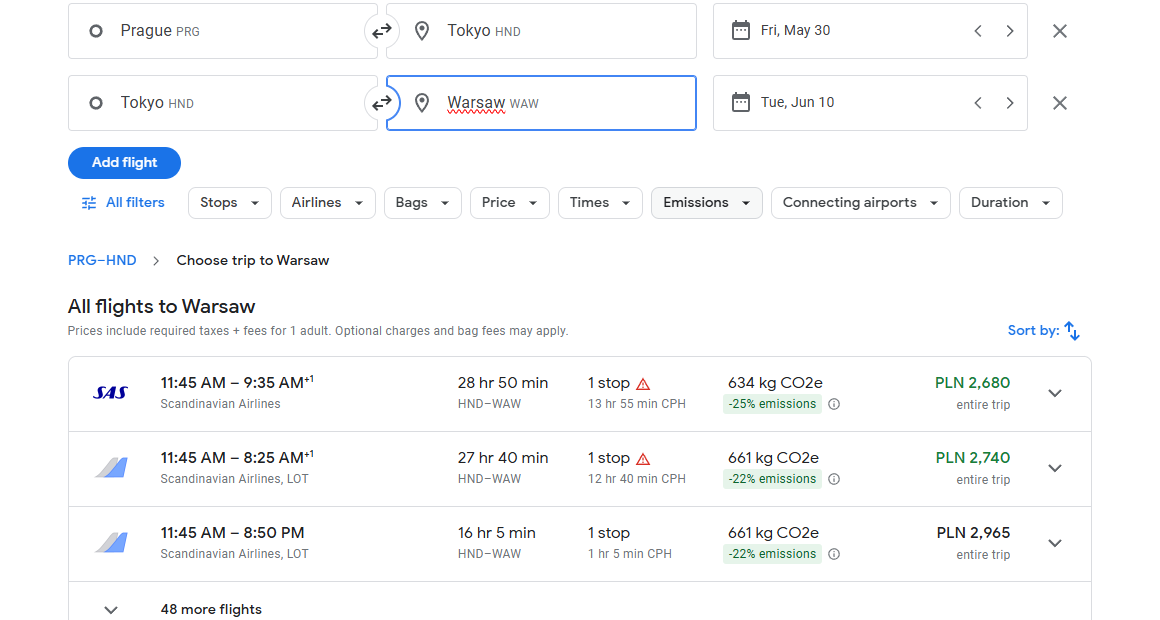
Task: Show emissions info for PLN 2,965 flight
Action: click(x=834, y=554)
